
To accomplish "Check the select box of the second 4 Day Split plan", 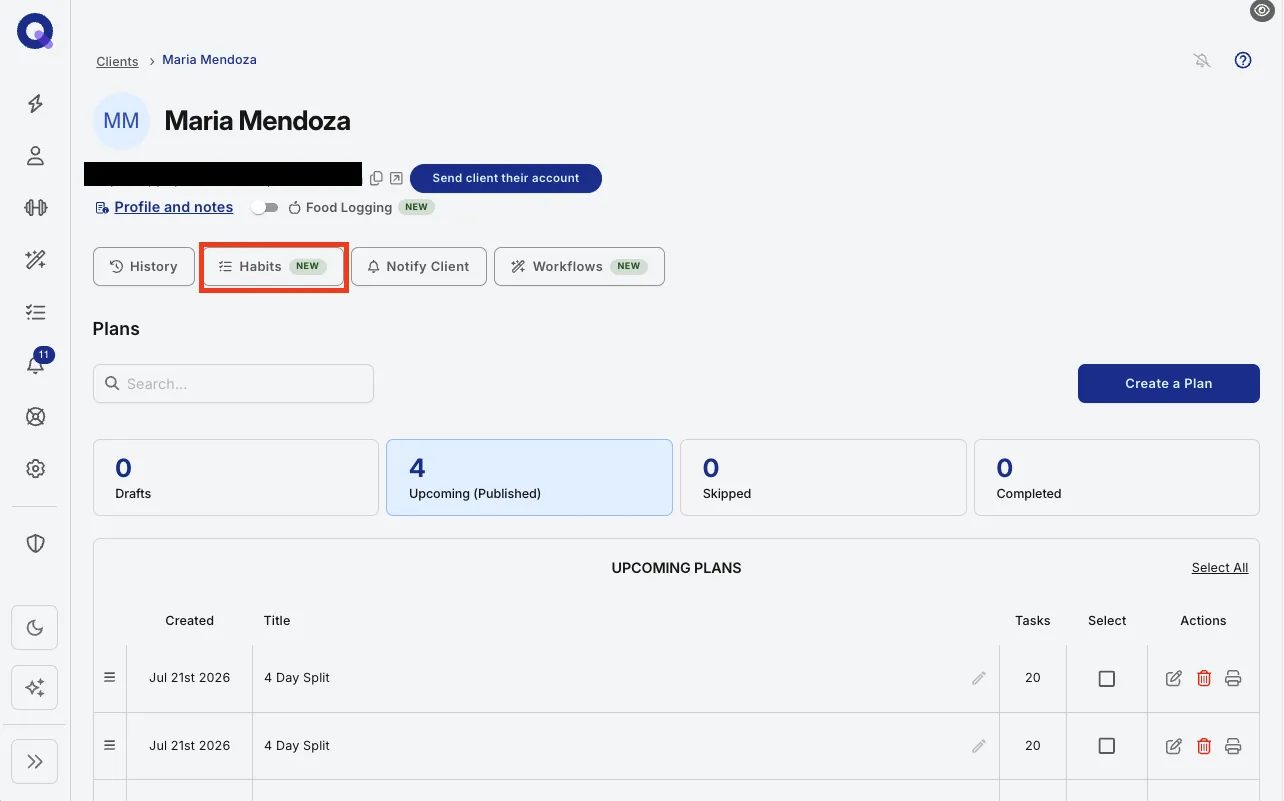I will (1107, 746).
